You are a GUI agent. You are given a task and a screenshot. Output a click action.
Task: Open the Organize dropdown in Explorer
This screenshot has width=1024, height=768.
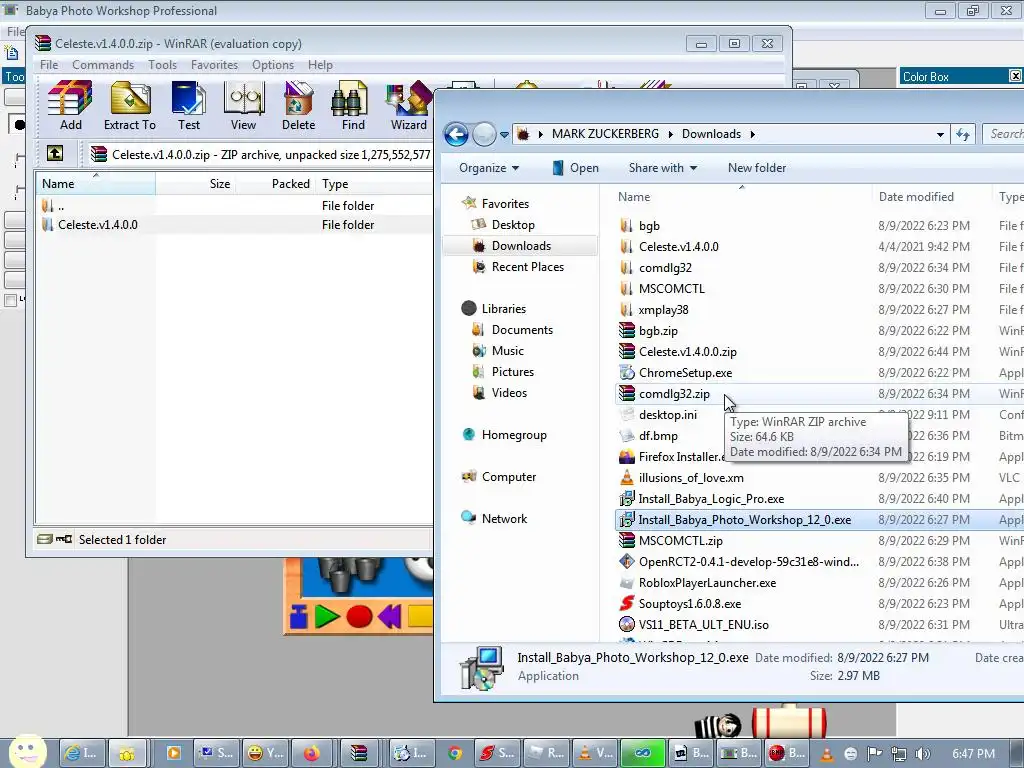tap(489, 168)
